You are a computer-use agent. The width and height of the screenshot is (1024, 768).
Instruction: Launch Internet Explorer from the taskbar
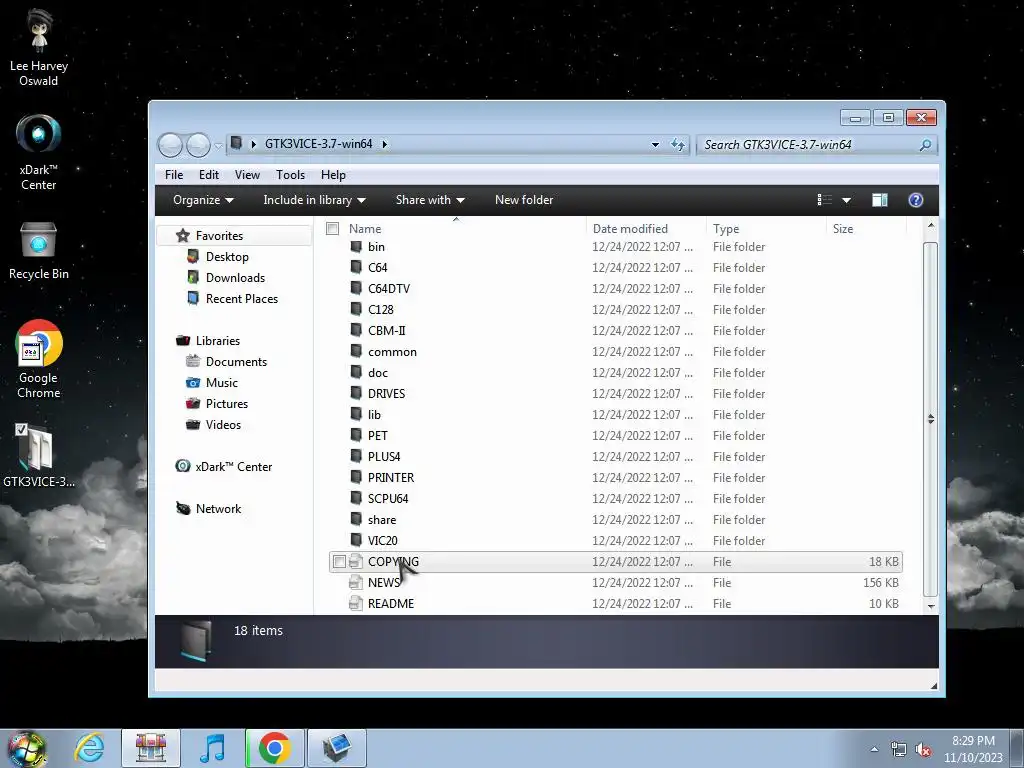[89, 748]
